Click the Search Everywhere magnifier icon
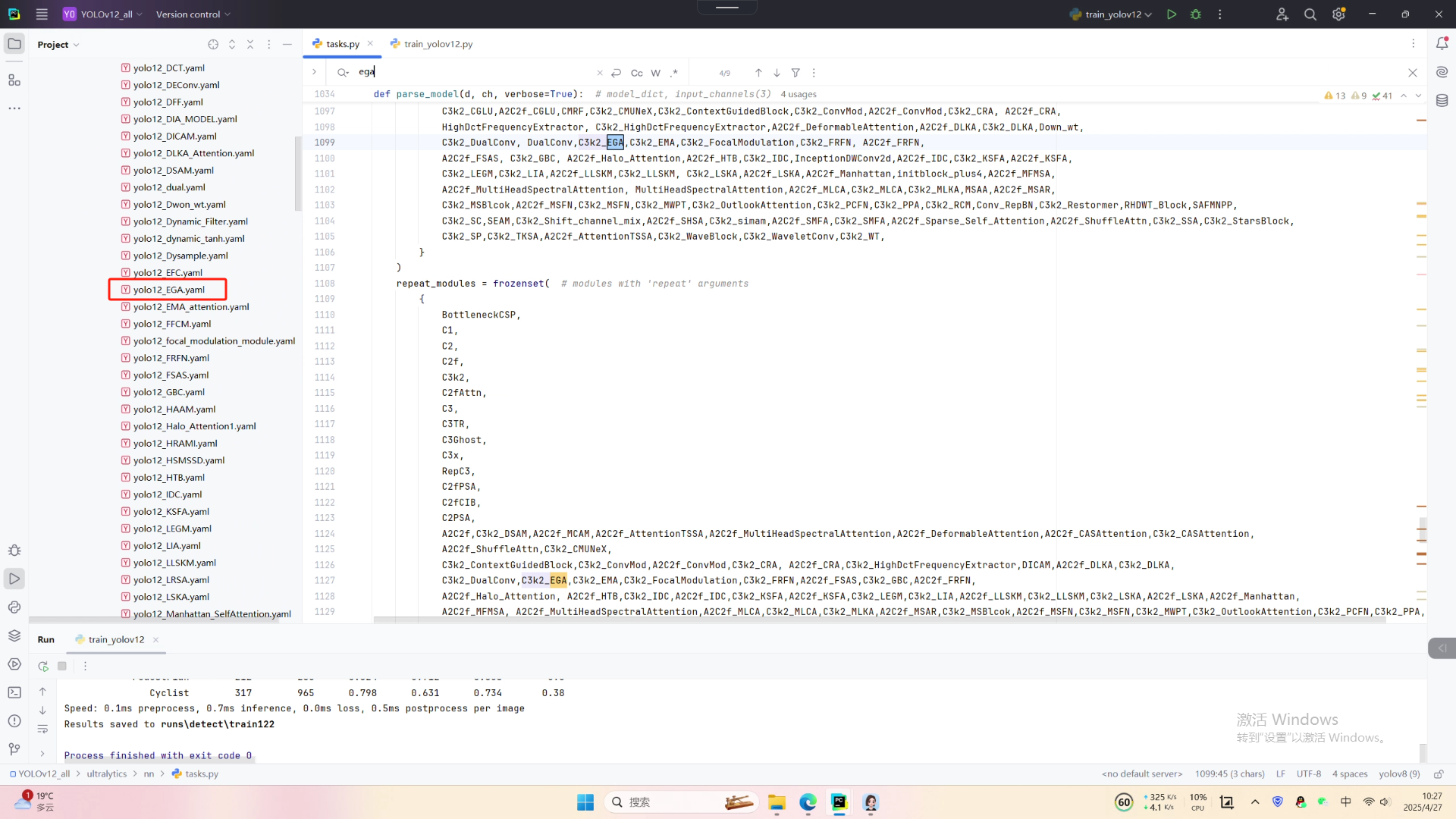The width and height of the screenshot is (1456, 819). pyautogui.click(x=1310, y=14)
